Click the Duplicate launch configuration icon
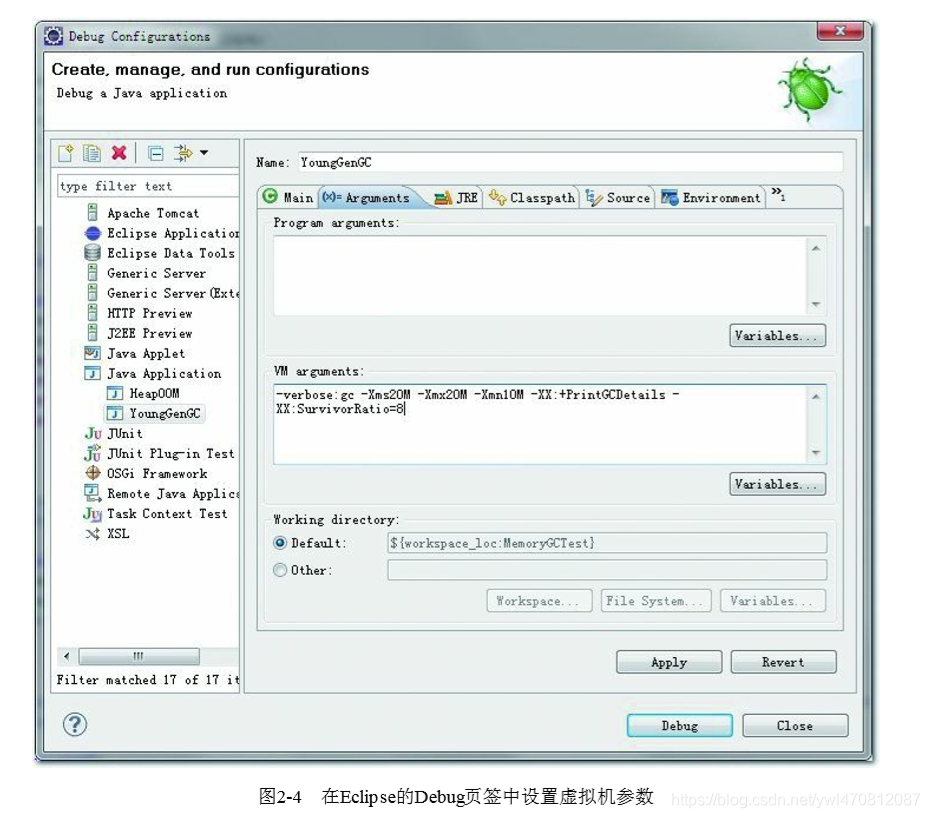The height and width of the screenshot is (818, 930). [x=92, y=153]
